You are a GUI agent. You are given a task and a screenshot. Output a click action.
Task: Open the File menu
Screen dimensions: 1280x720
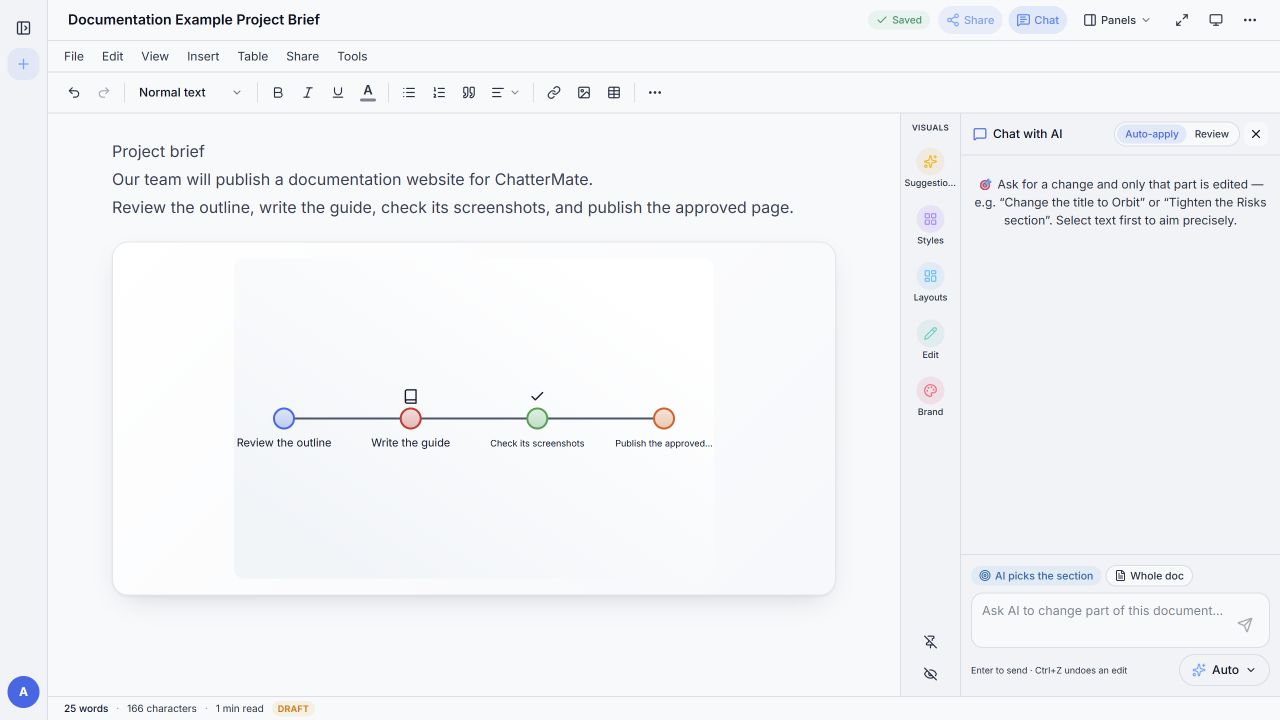coord(74,56)
